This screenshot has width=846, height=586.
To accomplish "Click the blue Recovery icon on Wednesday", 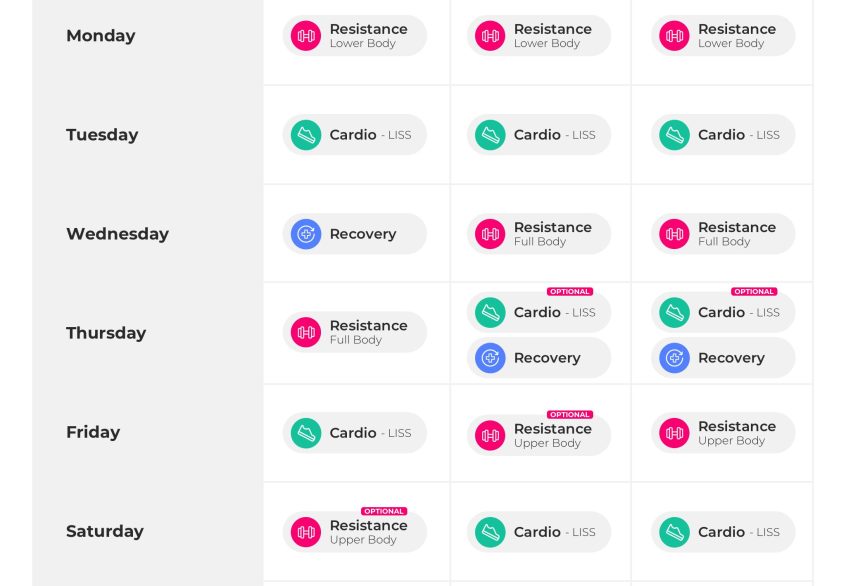I will pyautogui.click(x=306, y=234).
